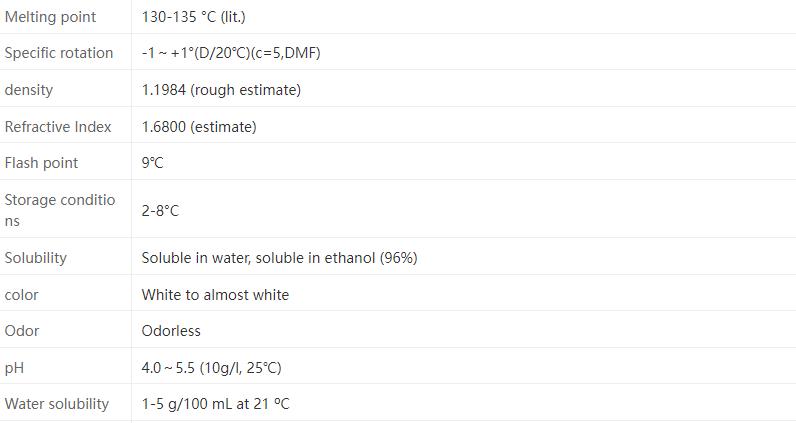Click the Melting point row label
796x423 pixels.
50,17
